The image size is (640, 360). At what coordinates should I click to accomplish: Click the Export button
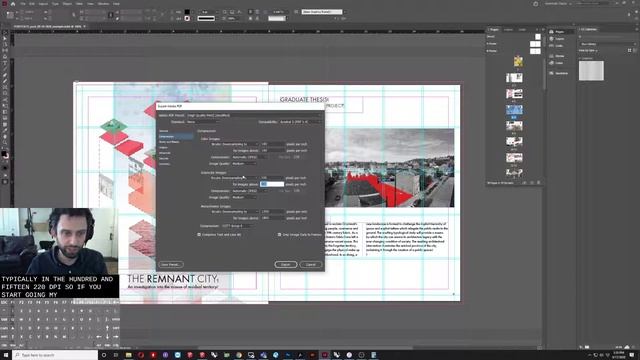(x=286, y=264)
